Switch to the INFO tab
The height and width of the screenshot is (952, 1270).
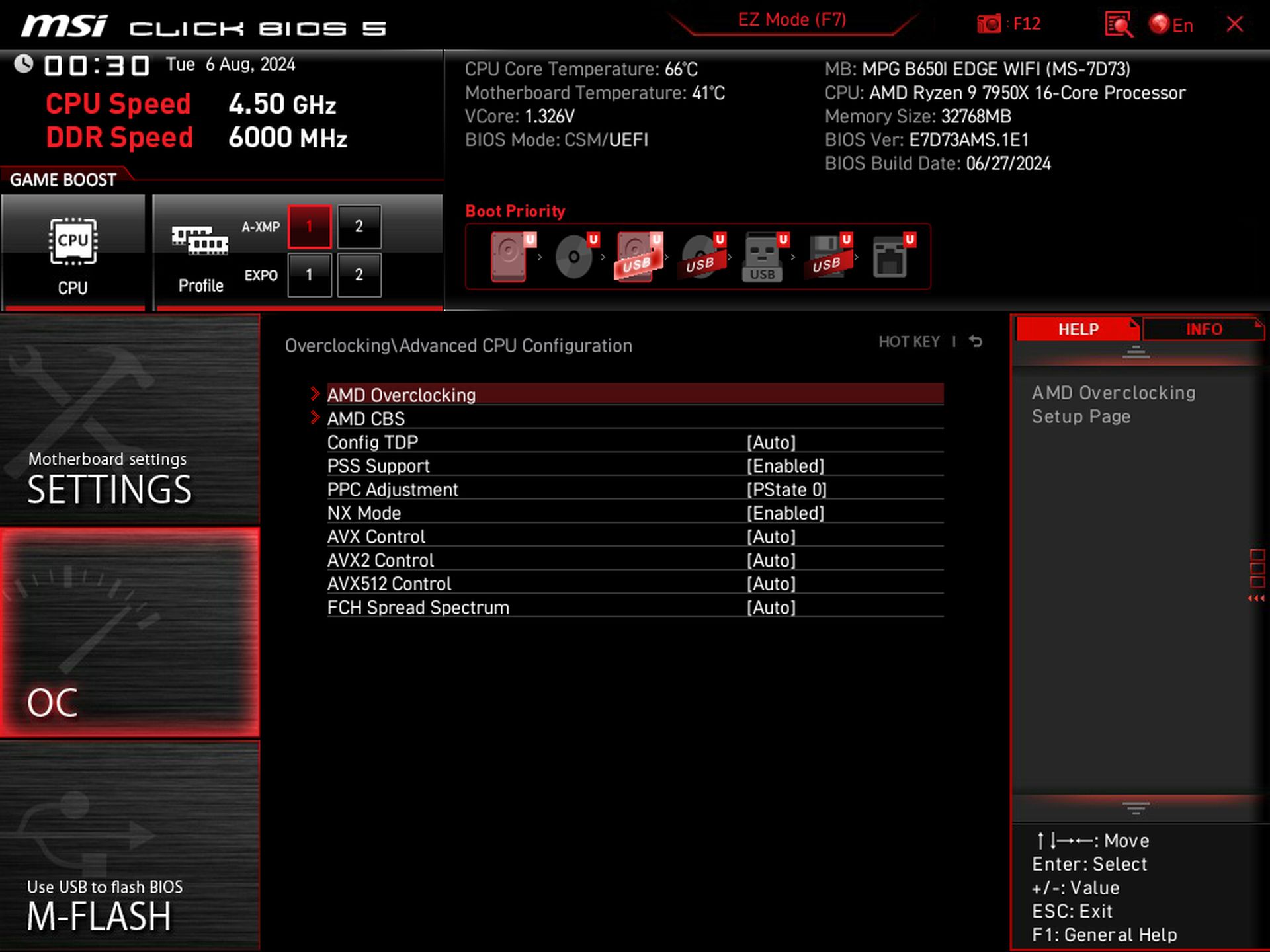click(1203, 329)
